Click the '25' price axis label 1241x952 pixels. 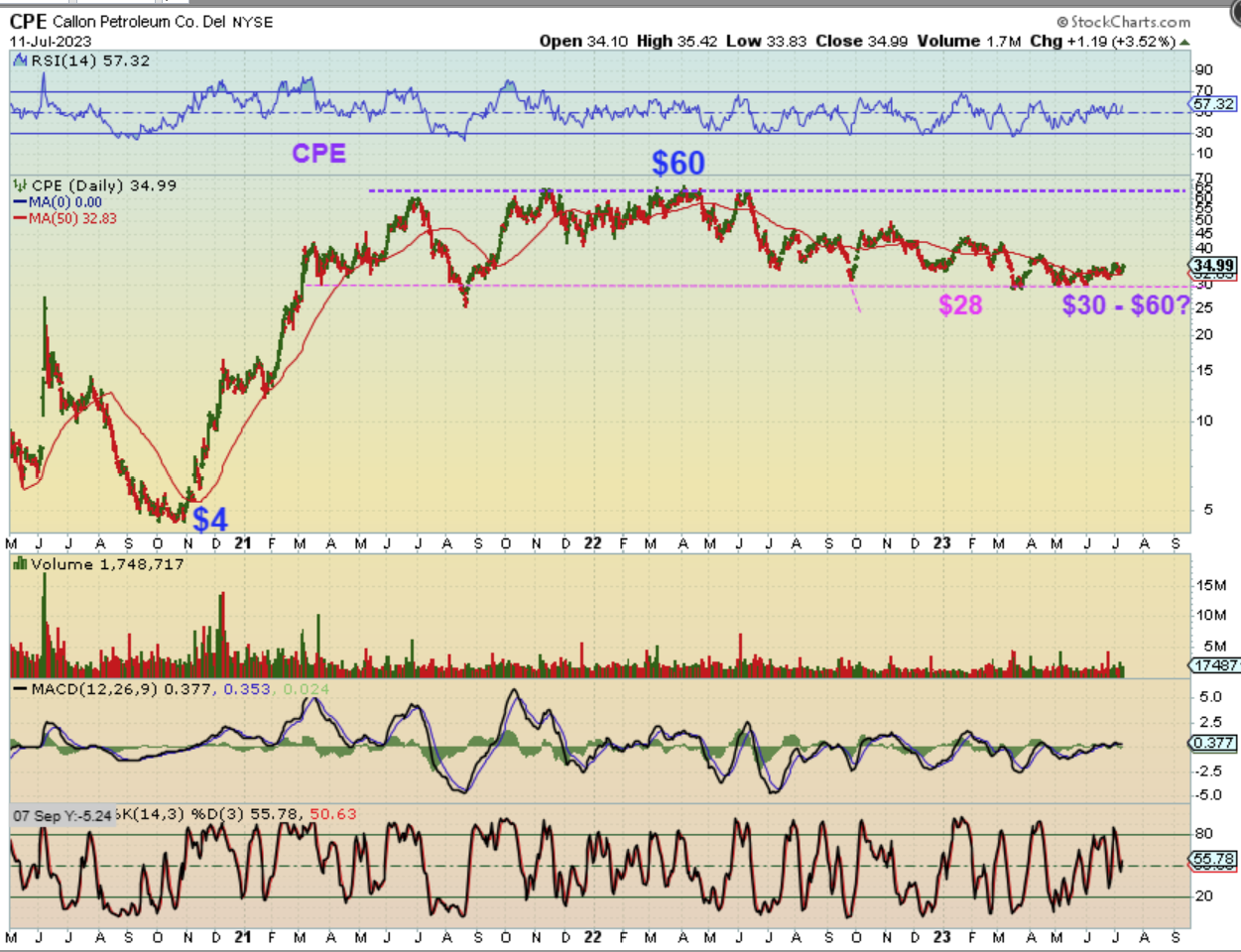[x=1204, y=307]
